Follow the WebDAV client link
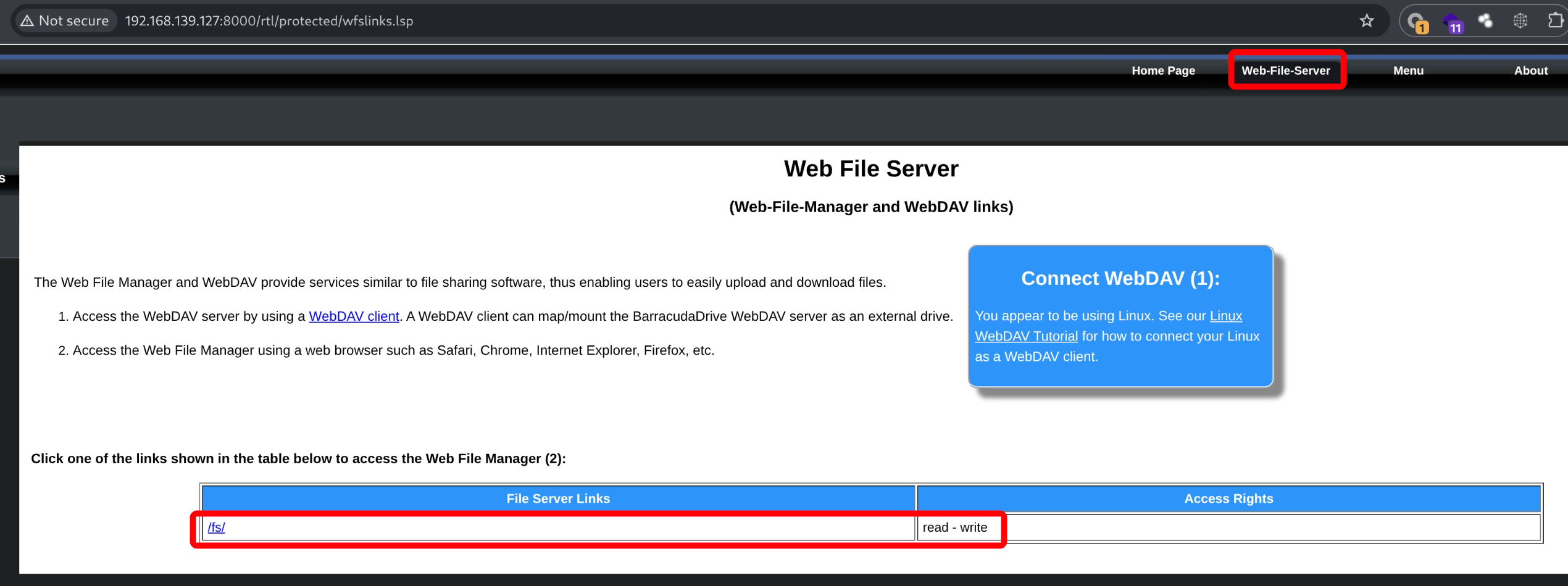The image size is (1568, 586). (354, 316)
